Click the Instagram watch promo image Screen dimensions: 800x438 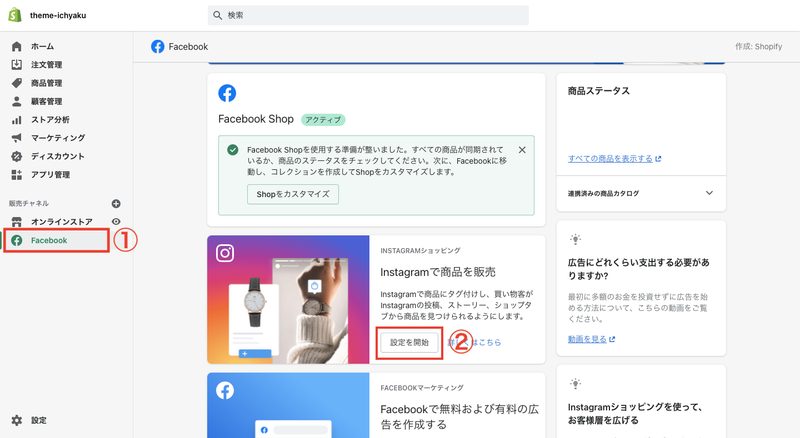click(288, 300)
